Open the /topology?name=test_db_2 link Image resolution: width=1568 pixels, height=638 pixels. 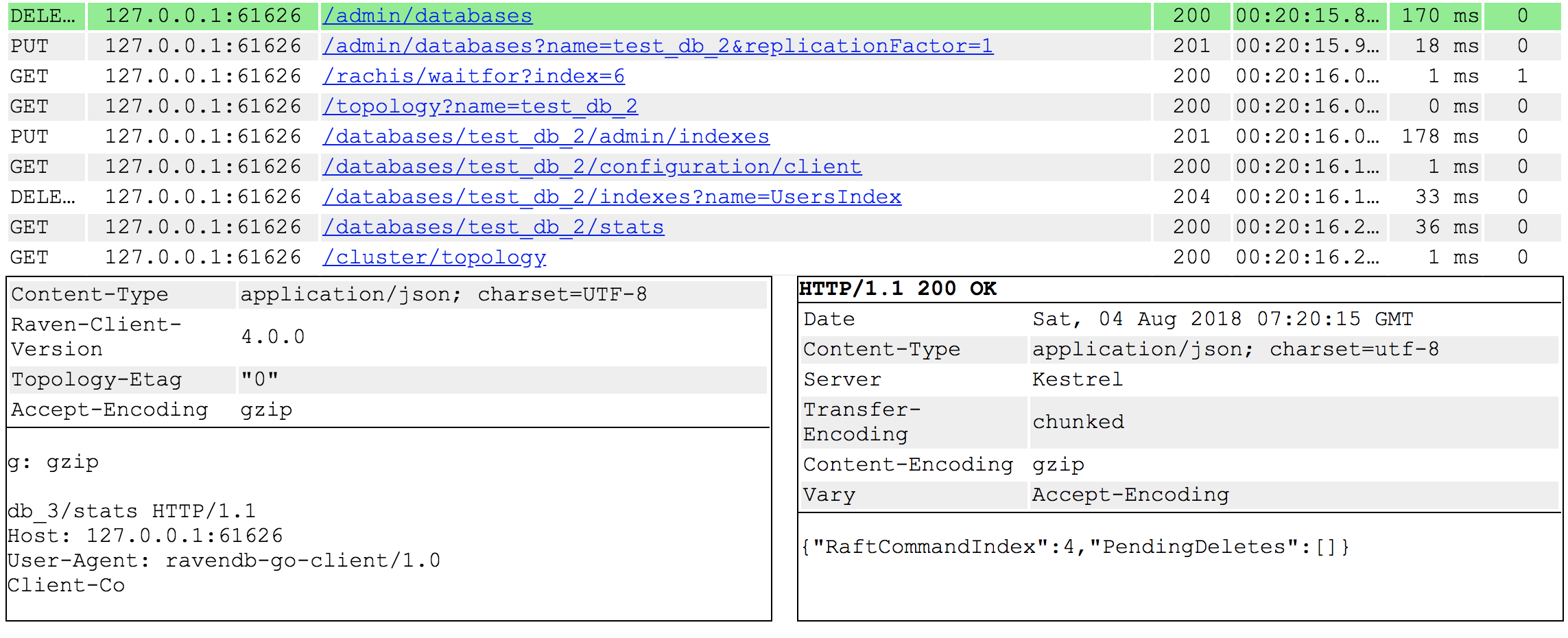pos(480,106)
